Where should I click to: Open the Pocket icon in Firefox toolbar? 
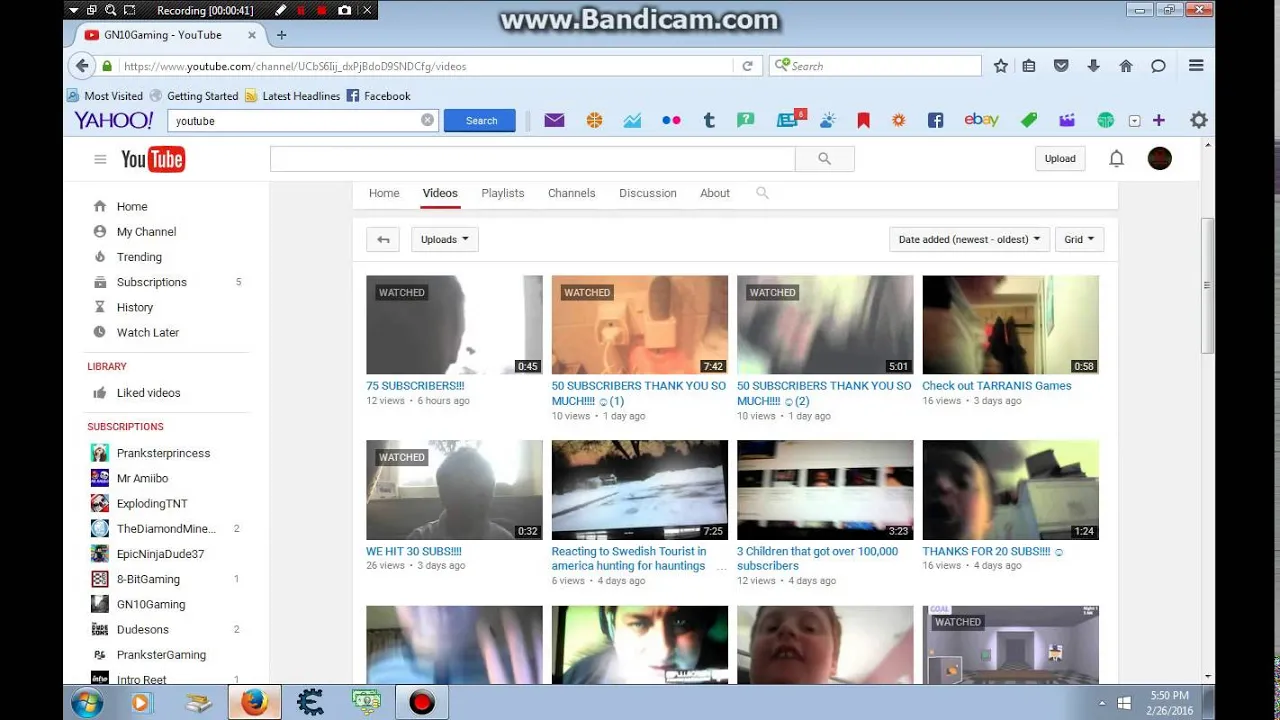pyautogui.click(x=1061, y=66)
